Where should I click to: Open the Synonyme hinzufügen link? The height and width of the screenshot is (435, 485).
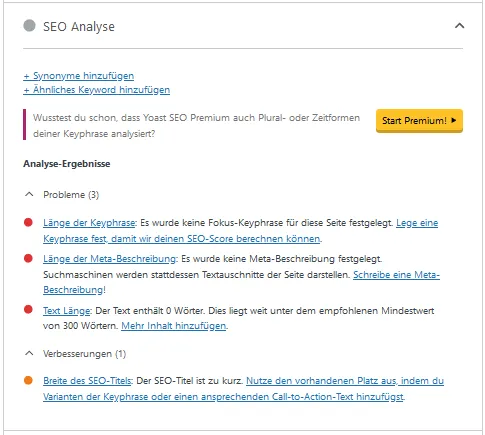point(79,76)
